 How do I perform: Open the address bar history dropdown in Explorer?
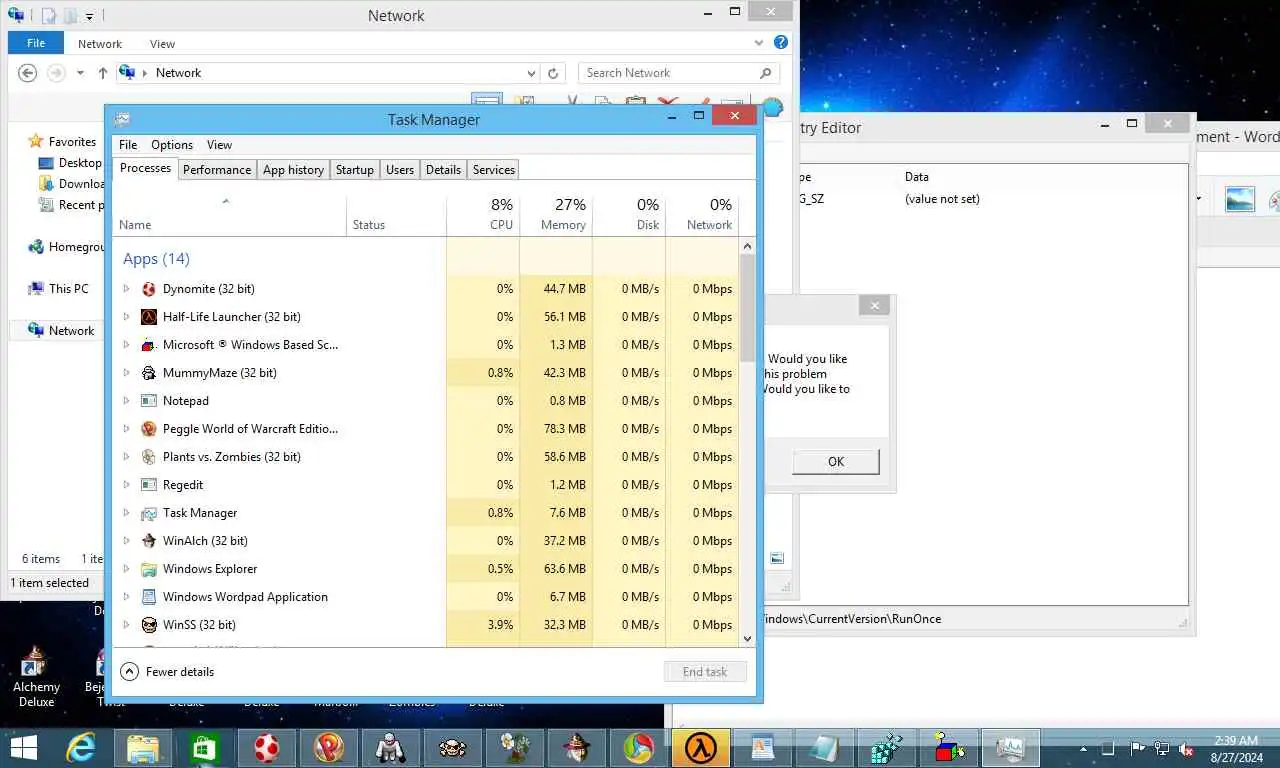[x=531, y=73]
